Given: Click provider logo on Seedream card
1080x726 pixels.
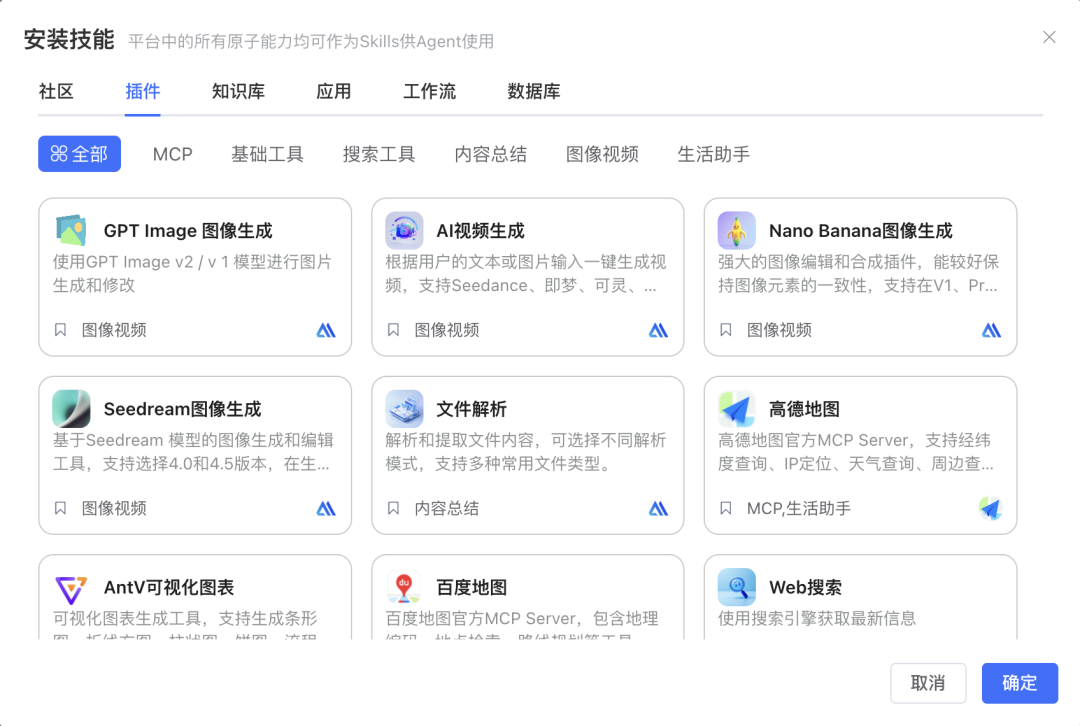Looking at the screenshot, I should pyautogui.click(x=326, y=509).
